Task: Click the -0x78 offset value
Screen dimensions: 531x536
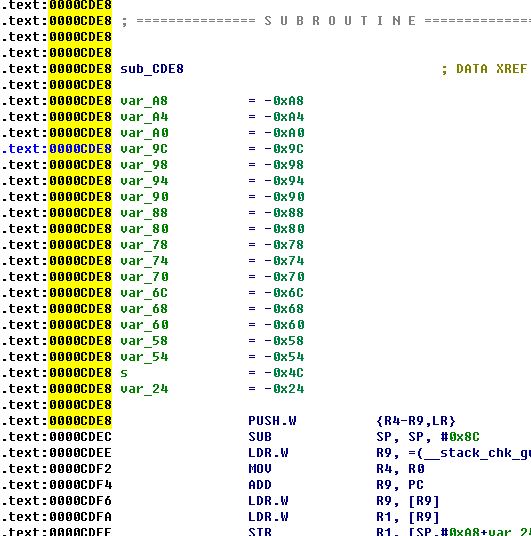Action: point(284,245)
